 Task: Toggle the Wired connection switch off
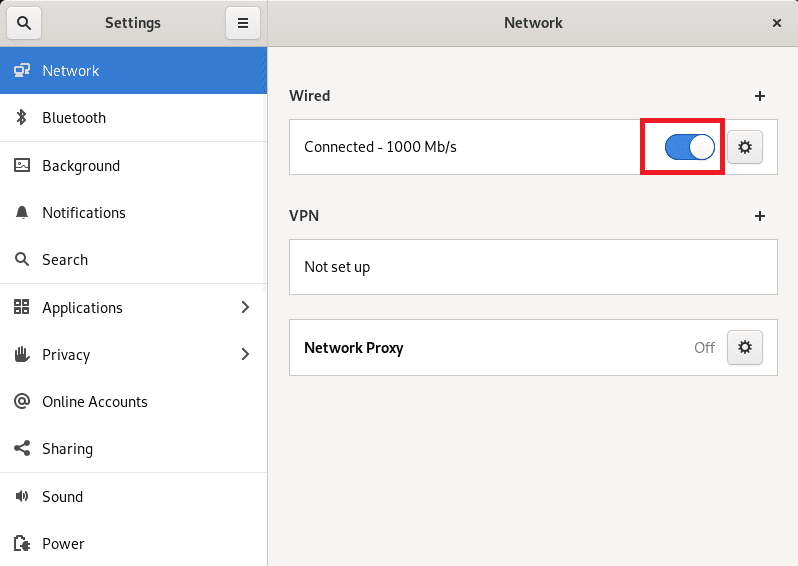[690, 148]
